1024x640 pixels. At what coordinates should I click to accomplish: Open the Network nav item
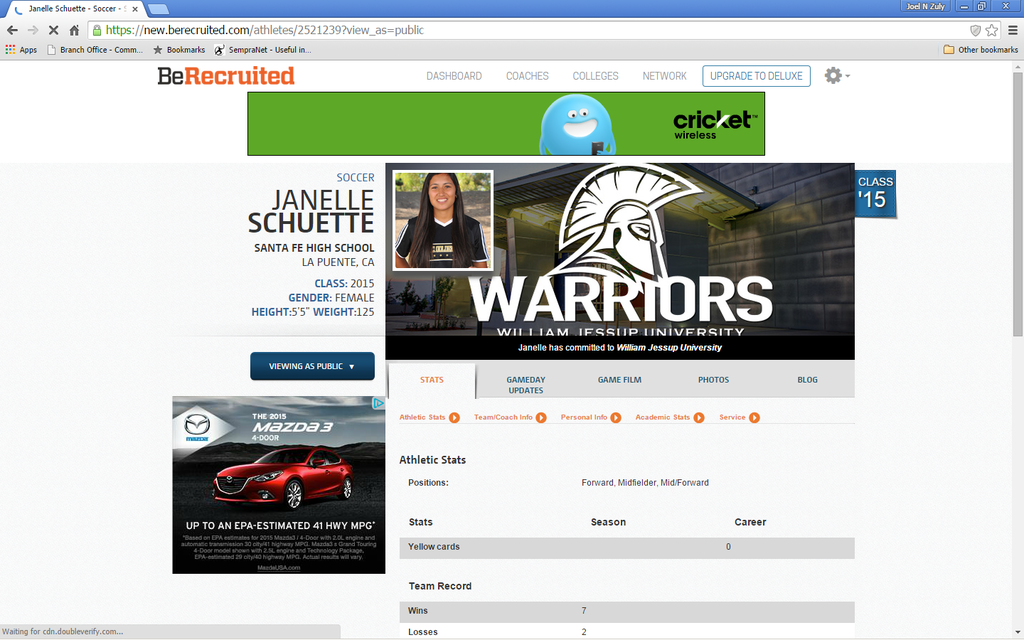664,76
